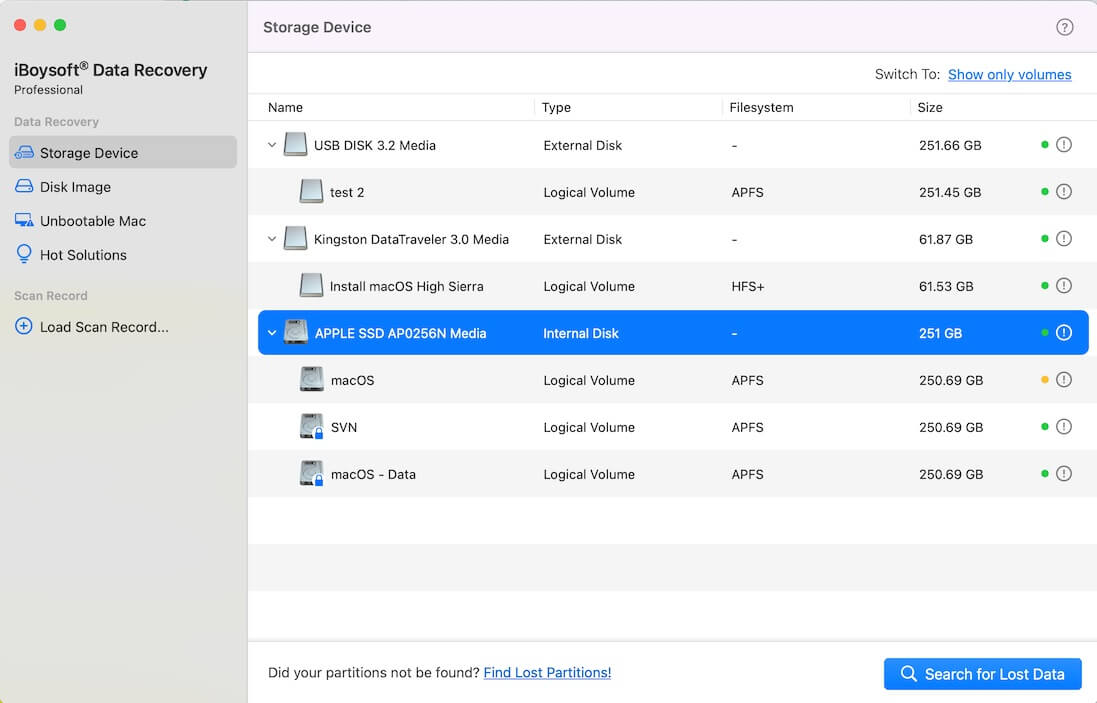Click the Hot Solutions lightbulb icon
1097x703 pixels.
coord(24,254)
